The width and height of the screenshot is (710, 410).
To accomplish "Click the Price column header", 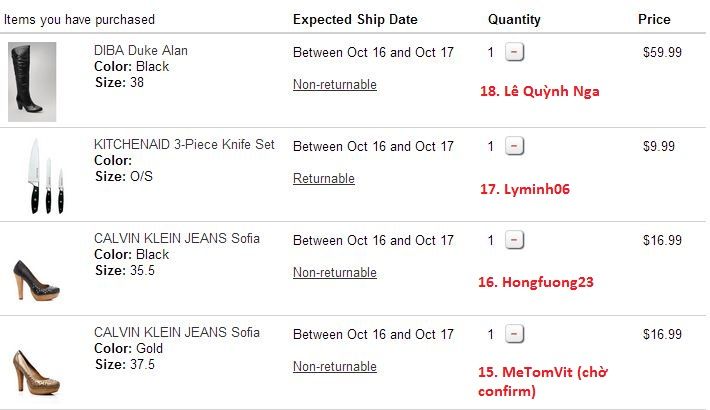I will 654,19.
